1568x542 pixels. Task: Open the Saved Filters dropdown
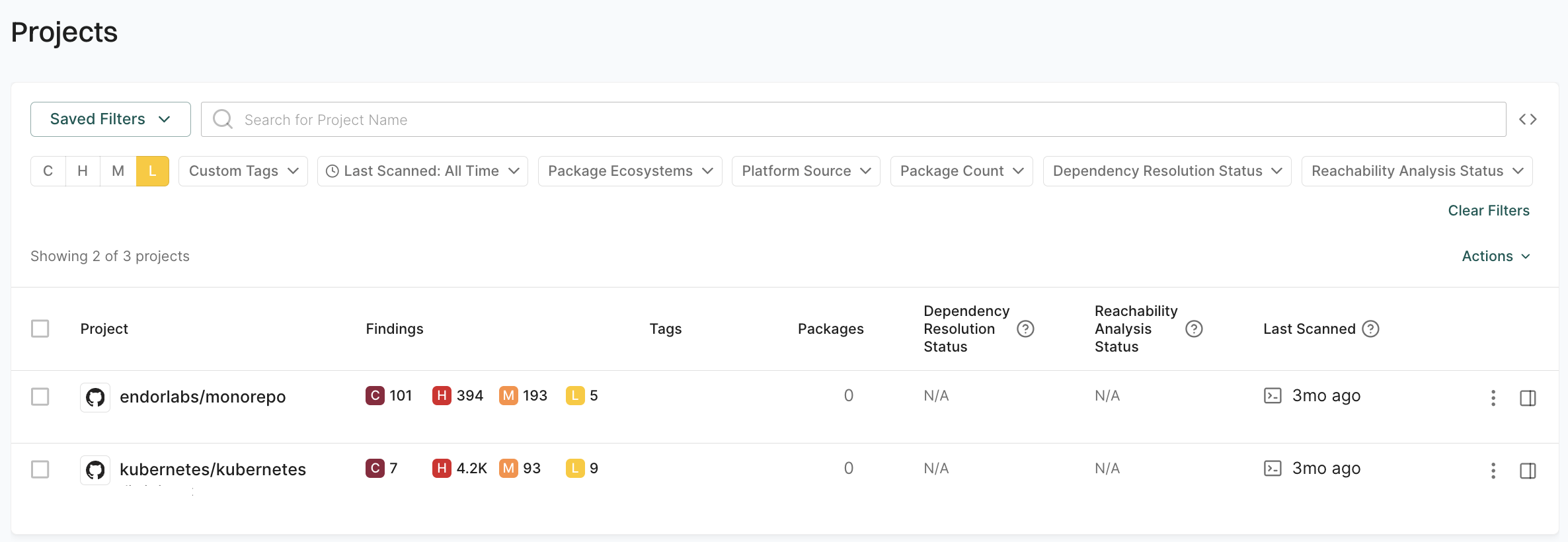[110, 119]
